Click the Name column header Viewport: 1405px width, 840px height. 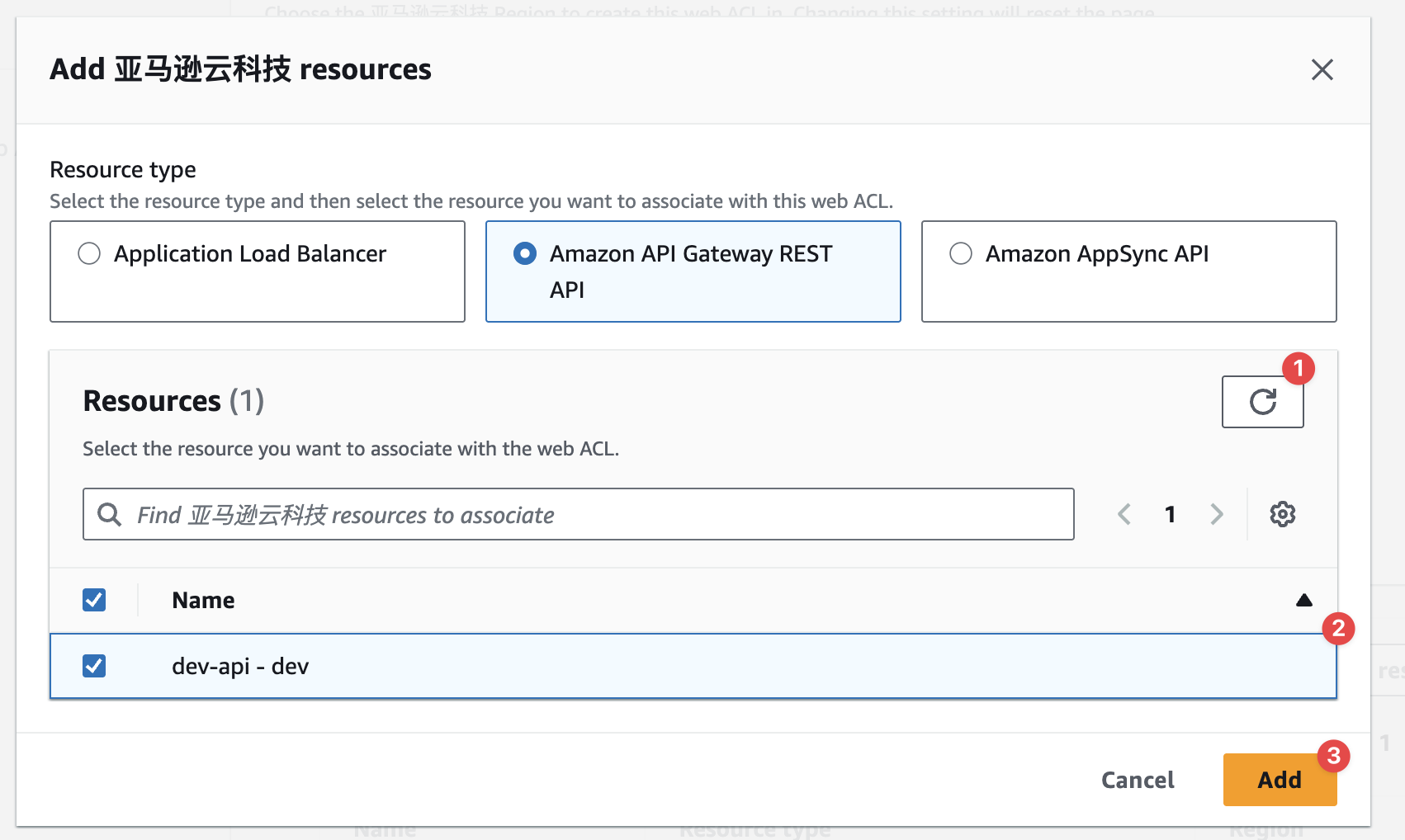[203, 600]
